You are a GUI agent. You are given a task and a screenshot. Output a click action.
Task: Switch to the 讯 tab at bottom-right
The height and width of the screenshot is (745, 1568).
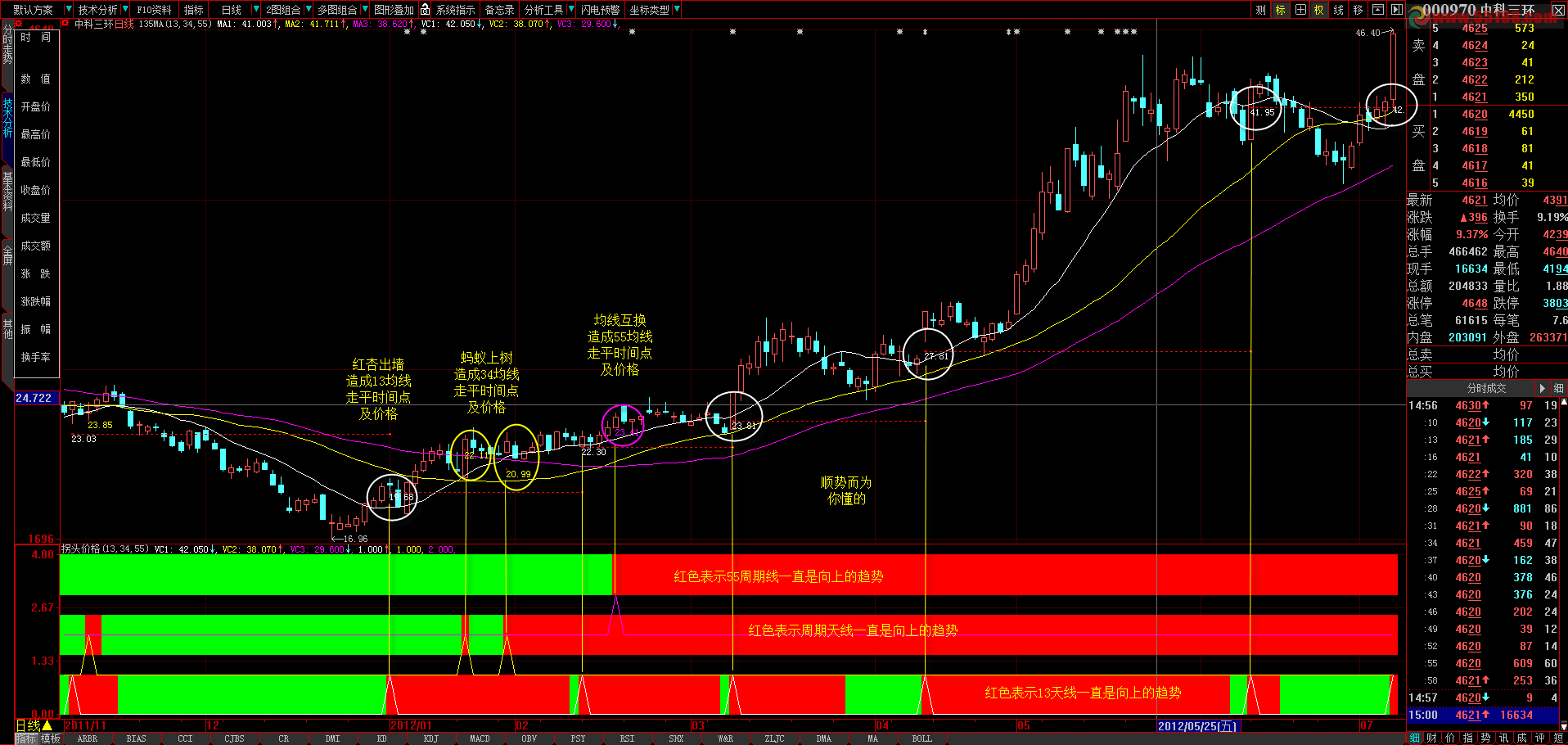coord(1504,738)
